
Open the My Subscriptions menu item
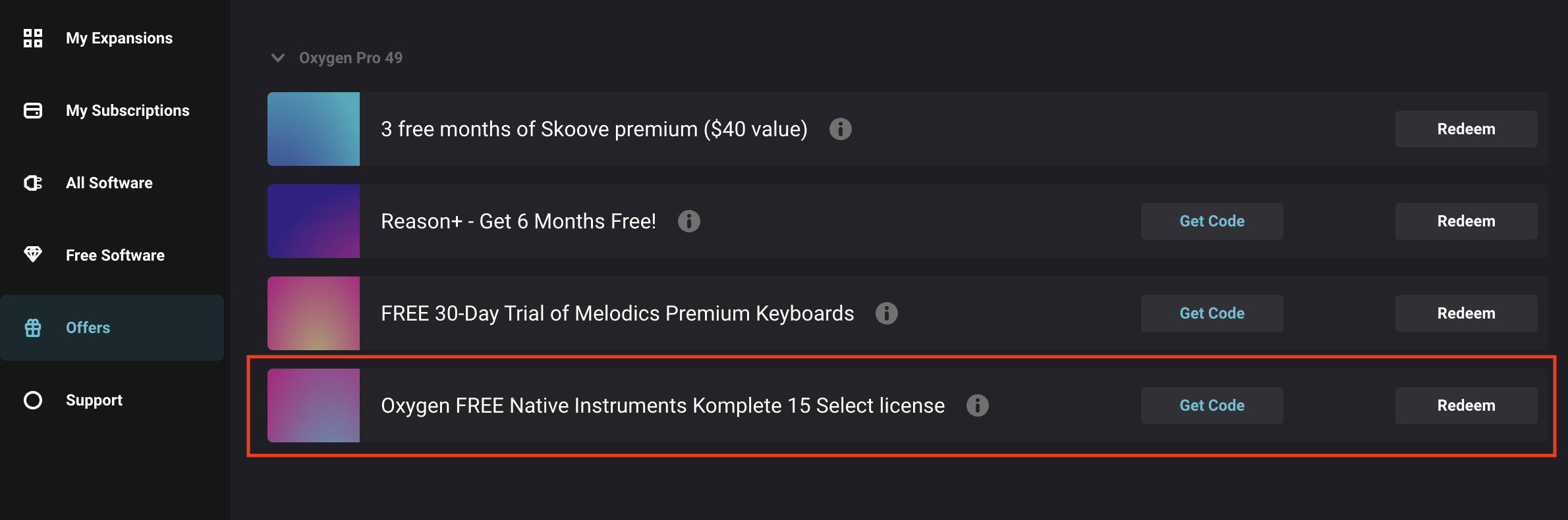[x=127, y=111]
